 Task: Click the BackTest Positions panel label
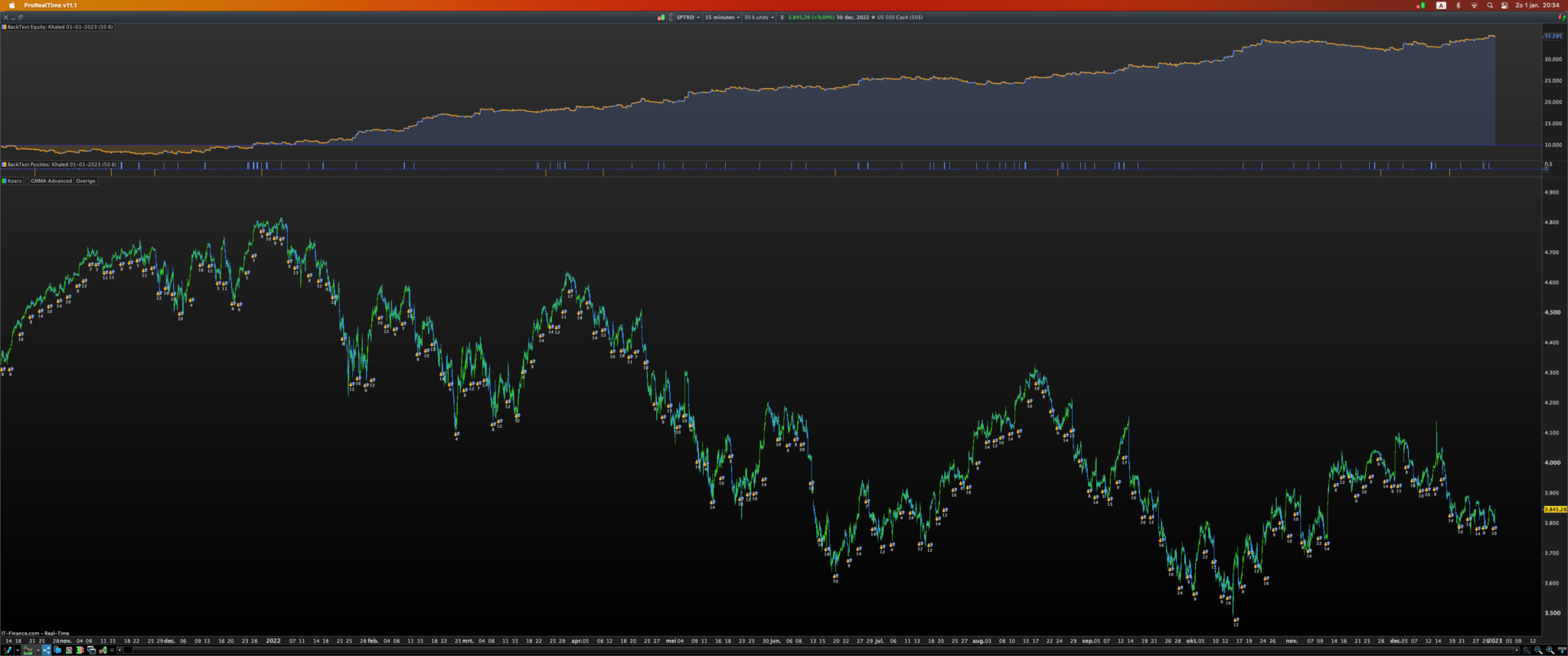pyautogui.click(x=61, y=165)
